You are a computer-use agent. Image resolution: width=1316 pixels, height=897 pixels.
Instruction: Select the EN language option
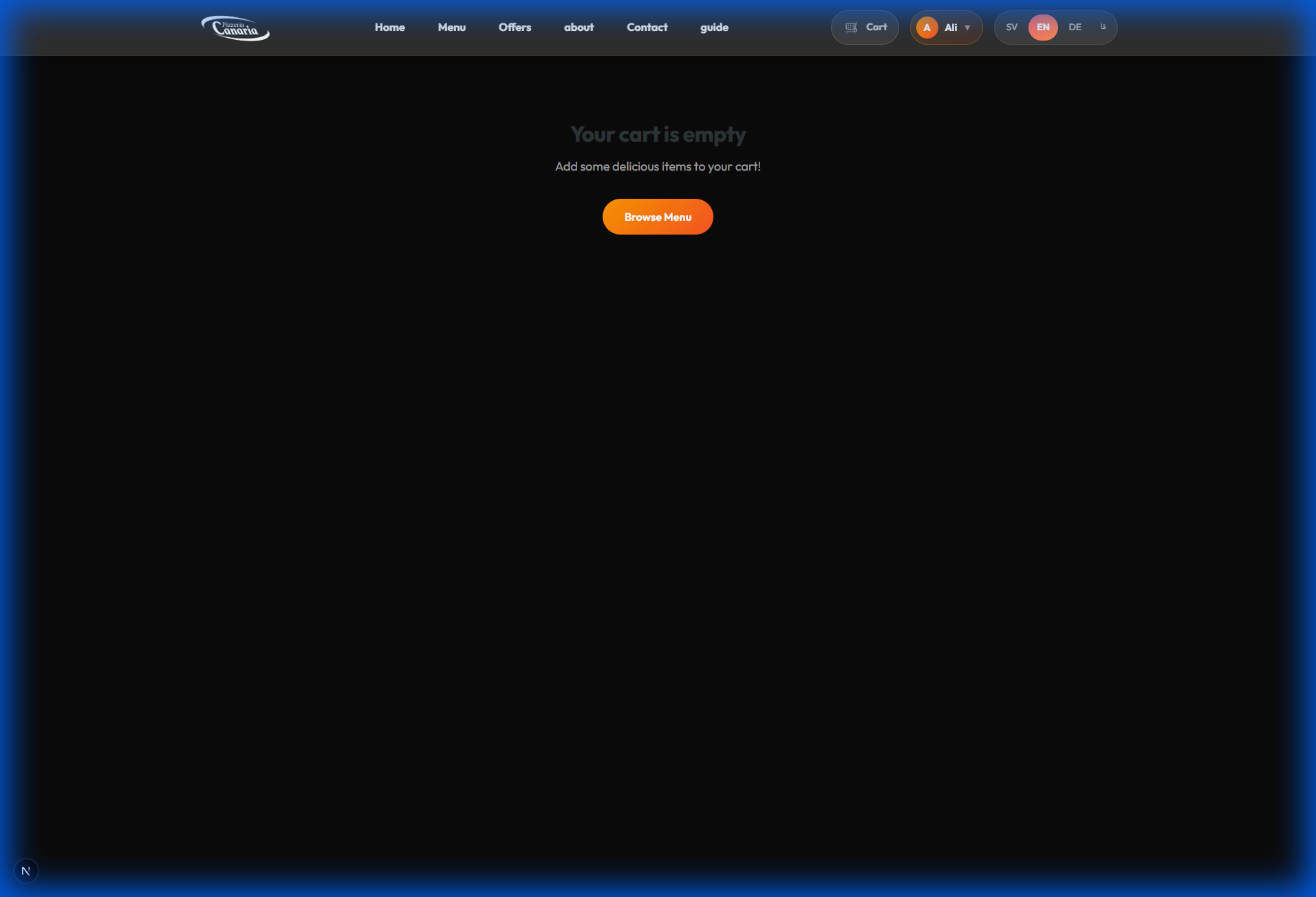[1043, 28]
